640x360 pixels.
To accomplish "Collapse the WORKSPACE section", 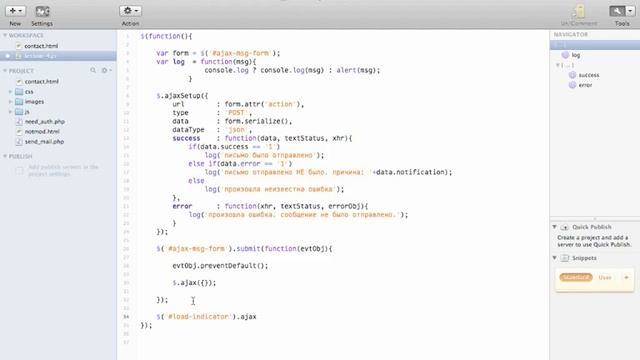I will (5, 36).
